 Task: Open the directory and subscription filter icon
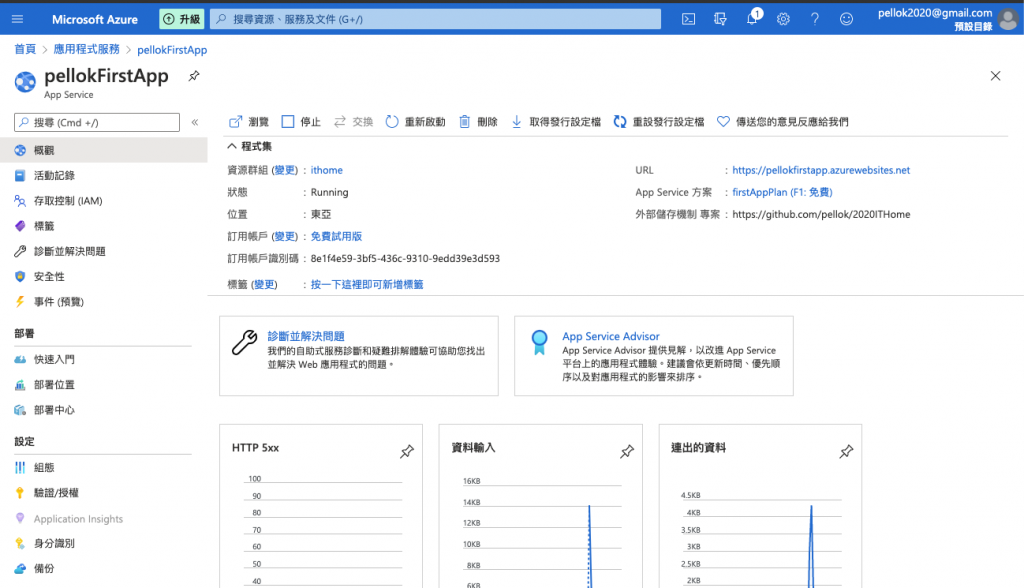(x=720, y=19)
